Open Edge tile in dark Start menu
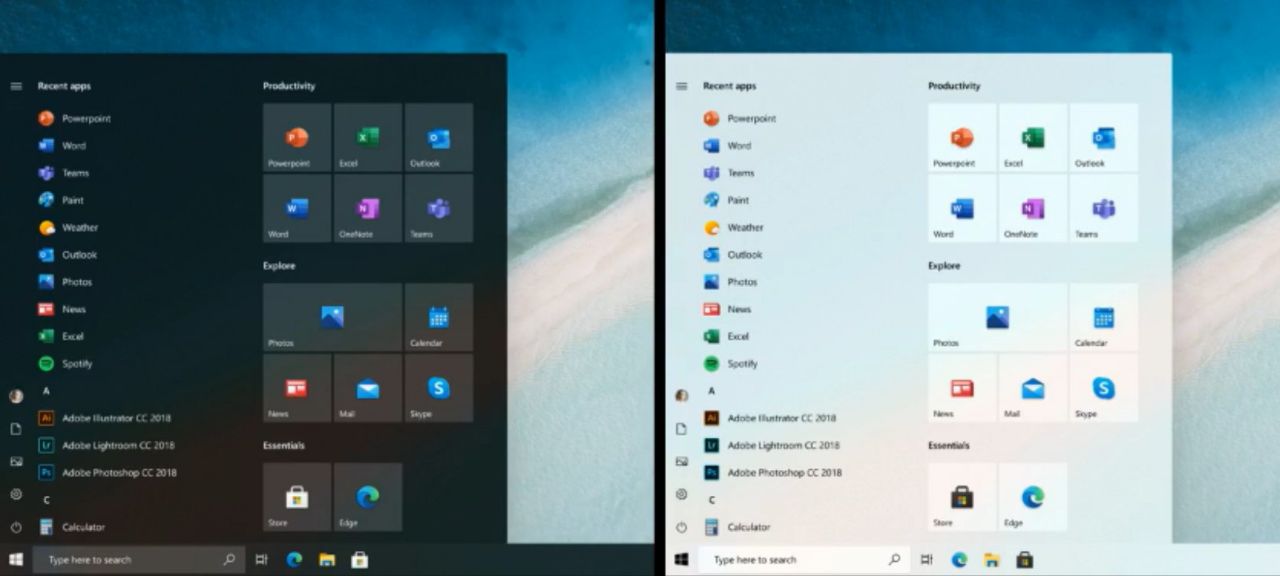This screenshot has width=1280, height=576. (x=368, y=497)
